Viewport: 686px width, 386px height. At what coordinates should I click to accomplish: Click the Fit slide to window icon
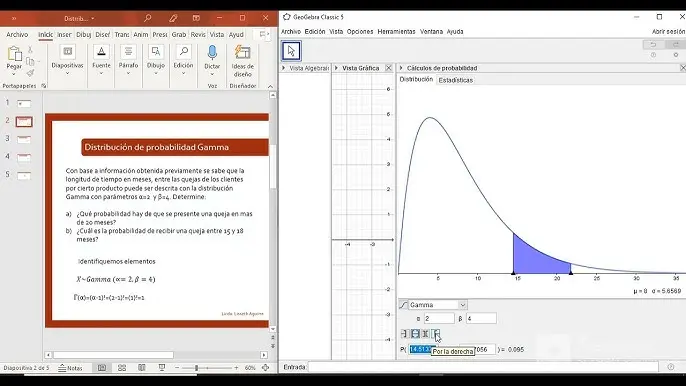pyautogui.click(x=266, y=368)
